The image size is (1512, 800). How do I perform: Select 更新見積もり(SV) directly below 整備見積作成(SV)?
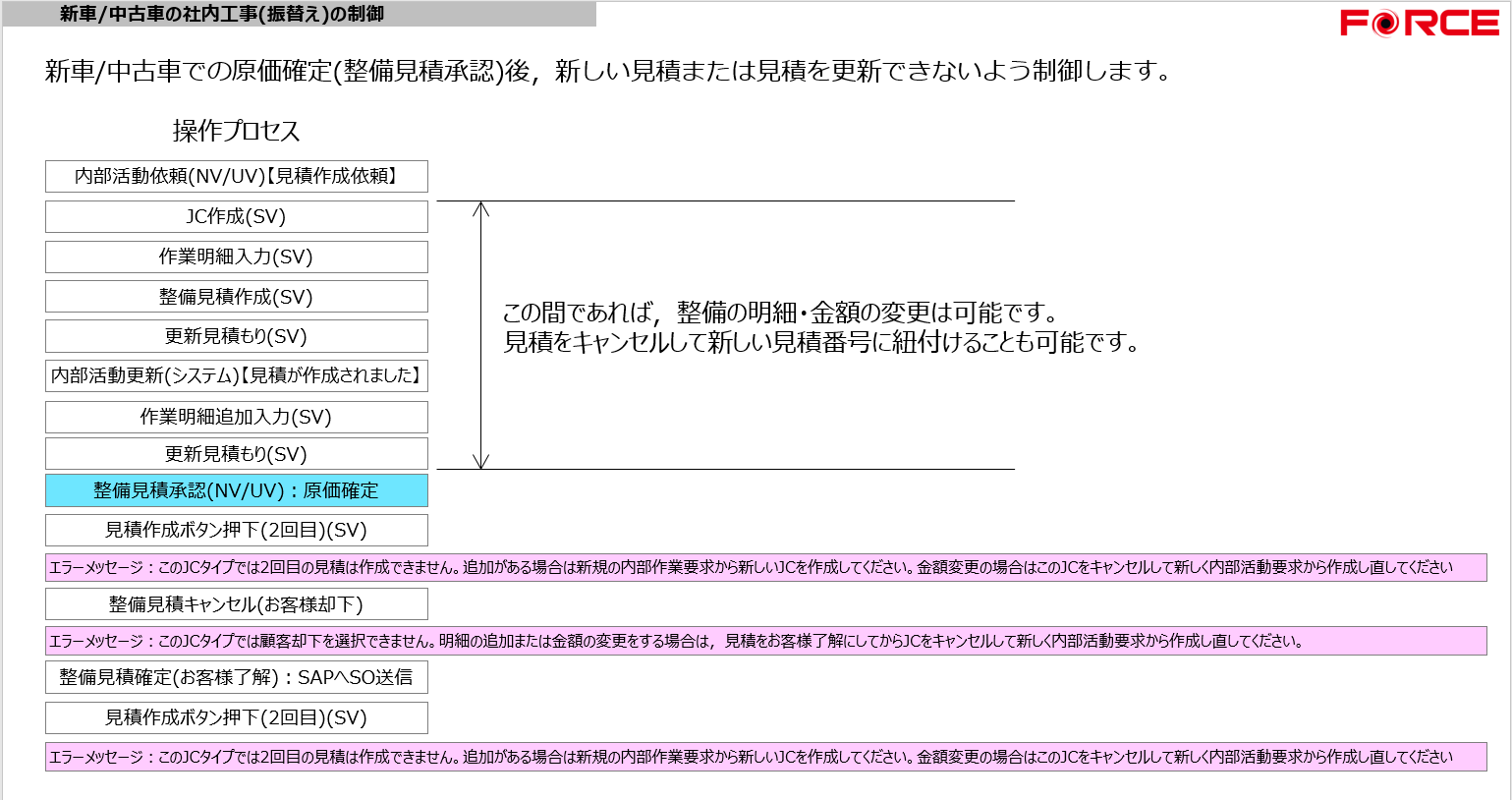pyautogui.click(x=236, y=336)
